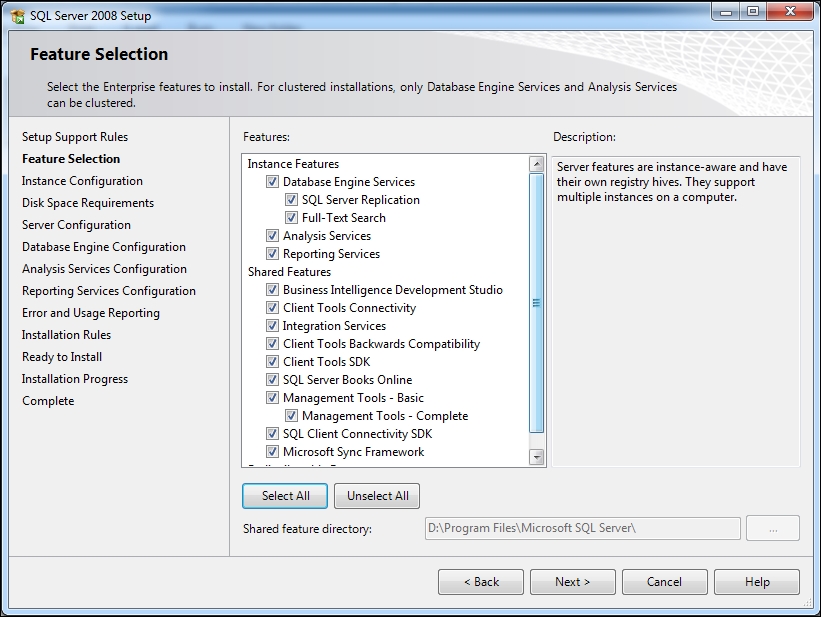Click the features list scrollbar thumb
The width and height of the screenshot is (821, 617).
537,303
